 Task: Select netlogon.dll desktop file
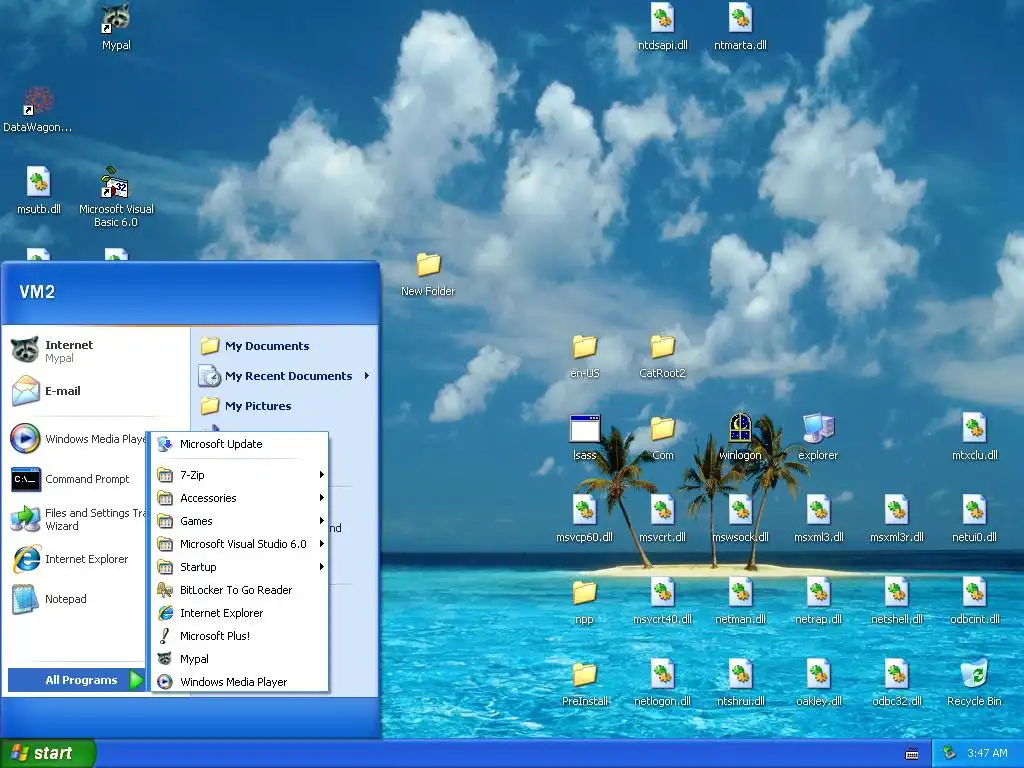pos(662,683)
